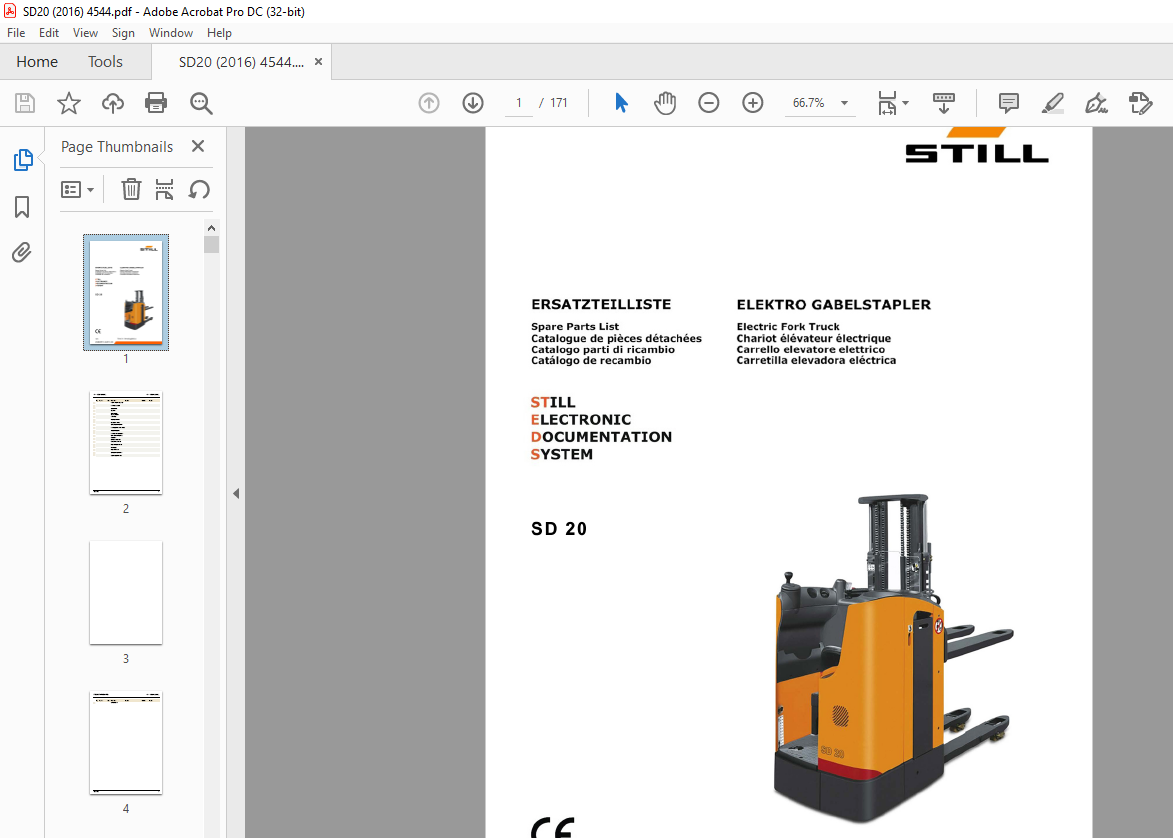Image resolution: width=1173 pixels, height=838 pixels.
Task: Go to previous page arrow
Action: coord(429,103)
